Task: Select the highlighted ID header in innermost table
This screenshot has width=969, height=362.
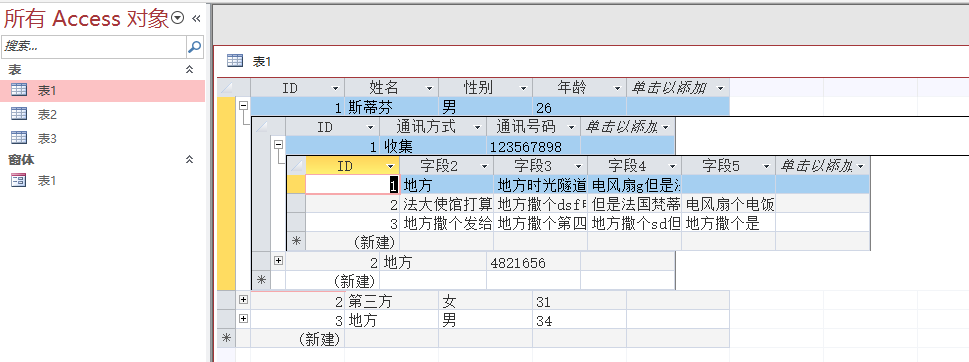Action: click(352, 166)
